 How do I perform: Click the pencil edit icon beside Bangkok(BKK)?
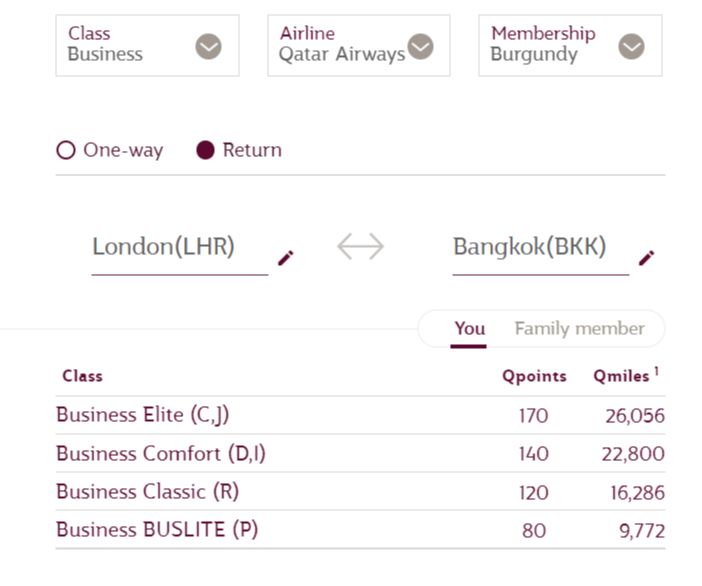pos(646,258)
